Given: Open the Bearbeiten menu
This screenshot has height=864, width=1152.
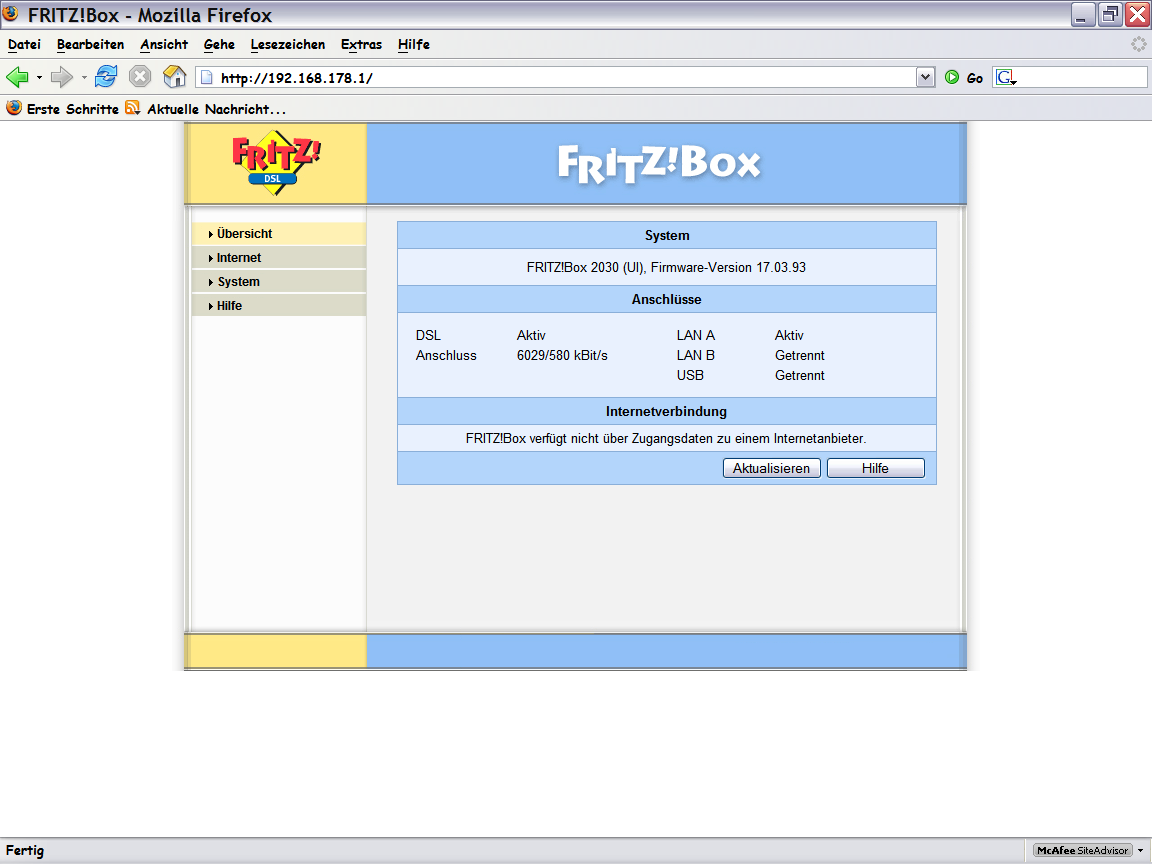Looking at the screenshot, I should click(x=90, y=44).
